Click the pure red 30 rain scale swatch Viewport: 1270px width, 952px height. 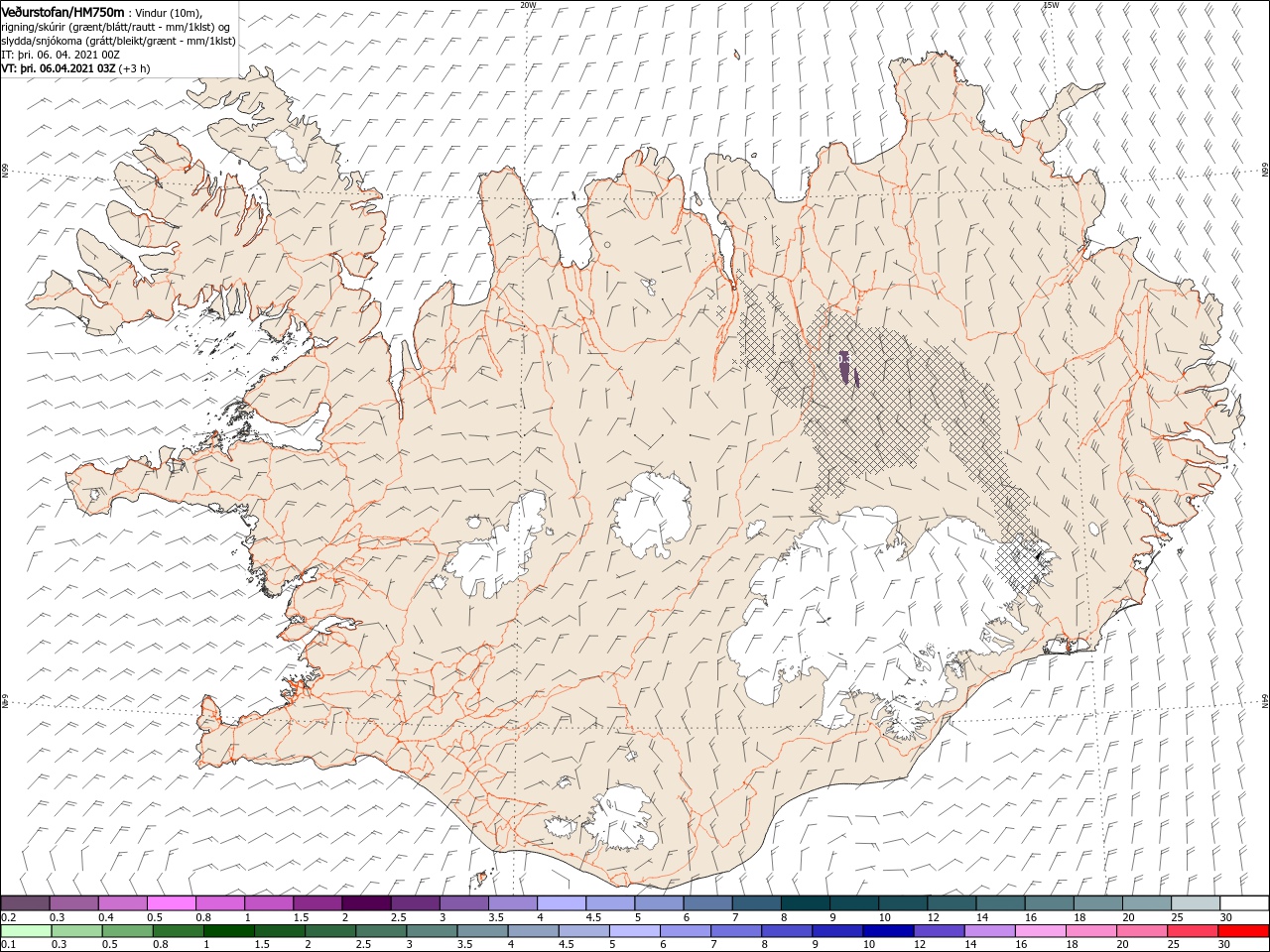click(1243, 930)
